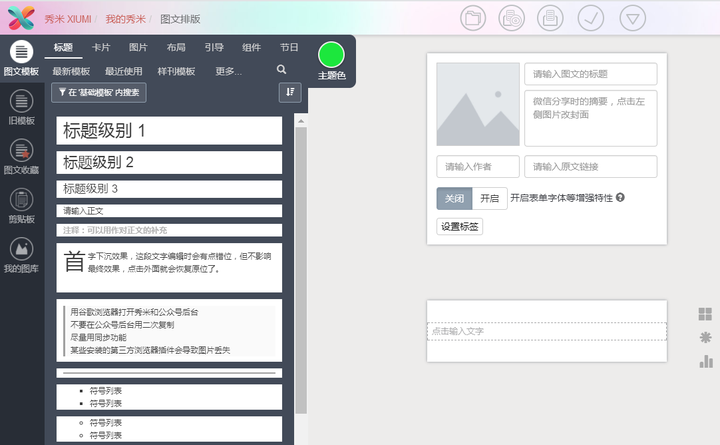
Task: Click the Xiumi colorful X logo
Action: tap(21, 18)
